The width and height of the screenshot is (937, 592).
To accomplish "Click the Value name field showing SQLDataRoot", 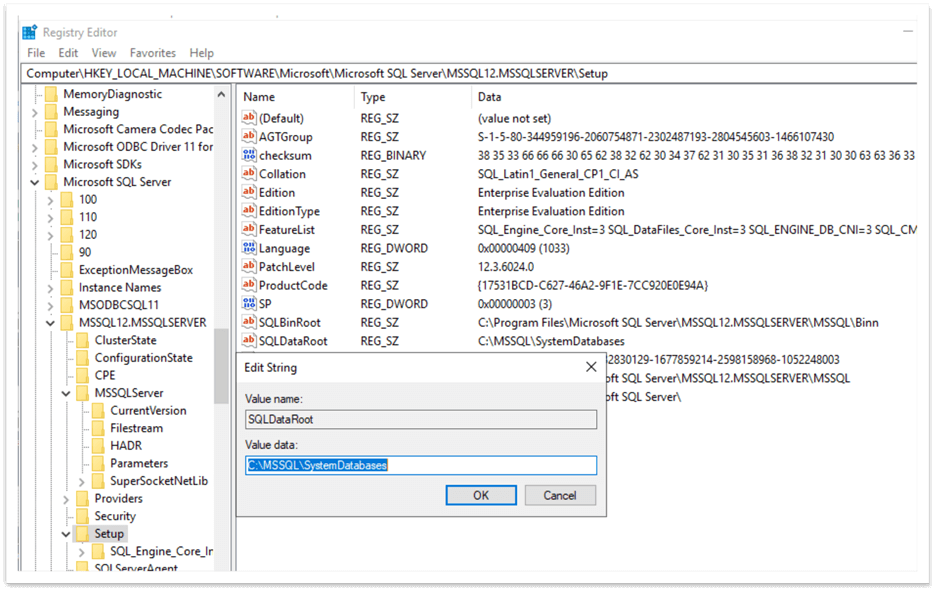I will point(421,419).
